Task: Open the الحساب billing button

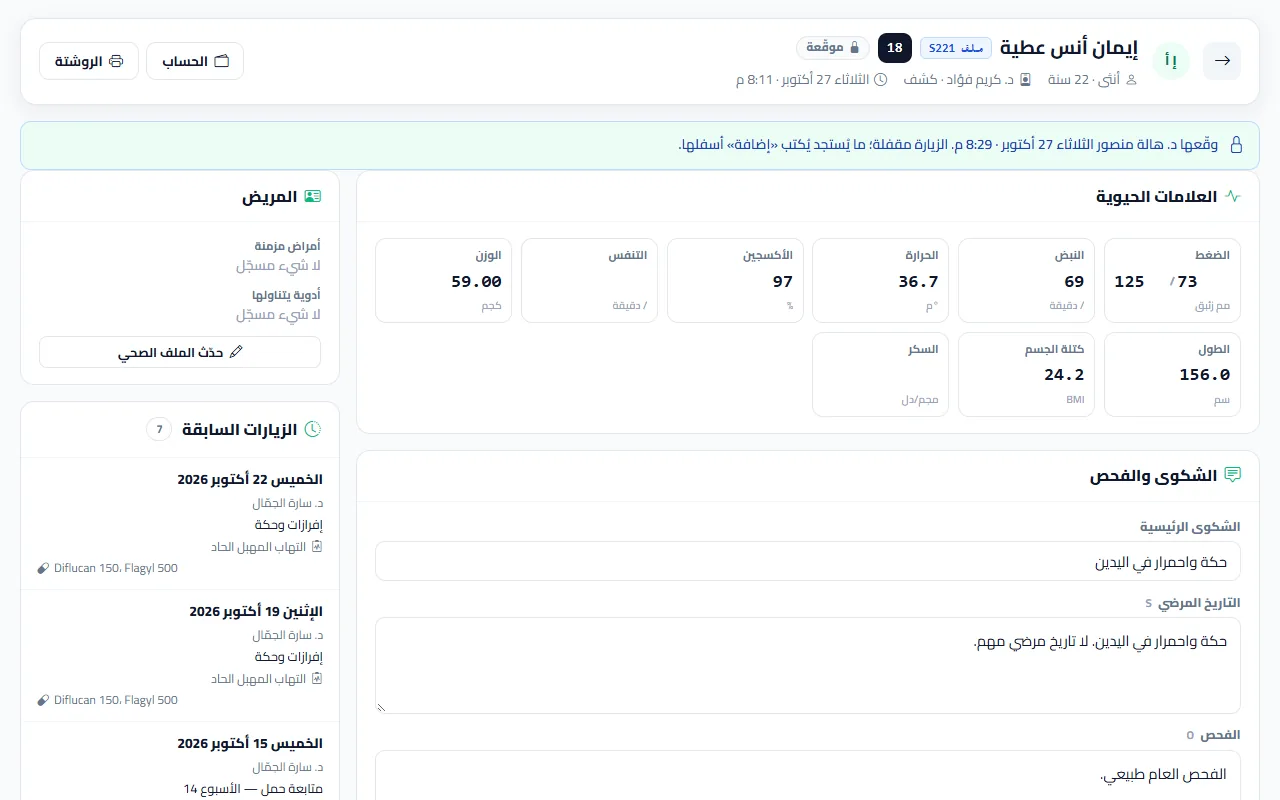Action: 195,61
